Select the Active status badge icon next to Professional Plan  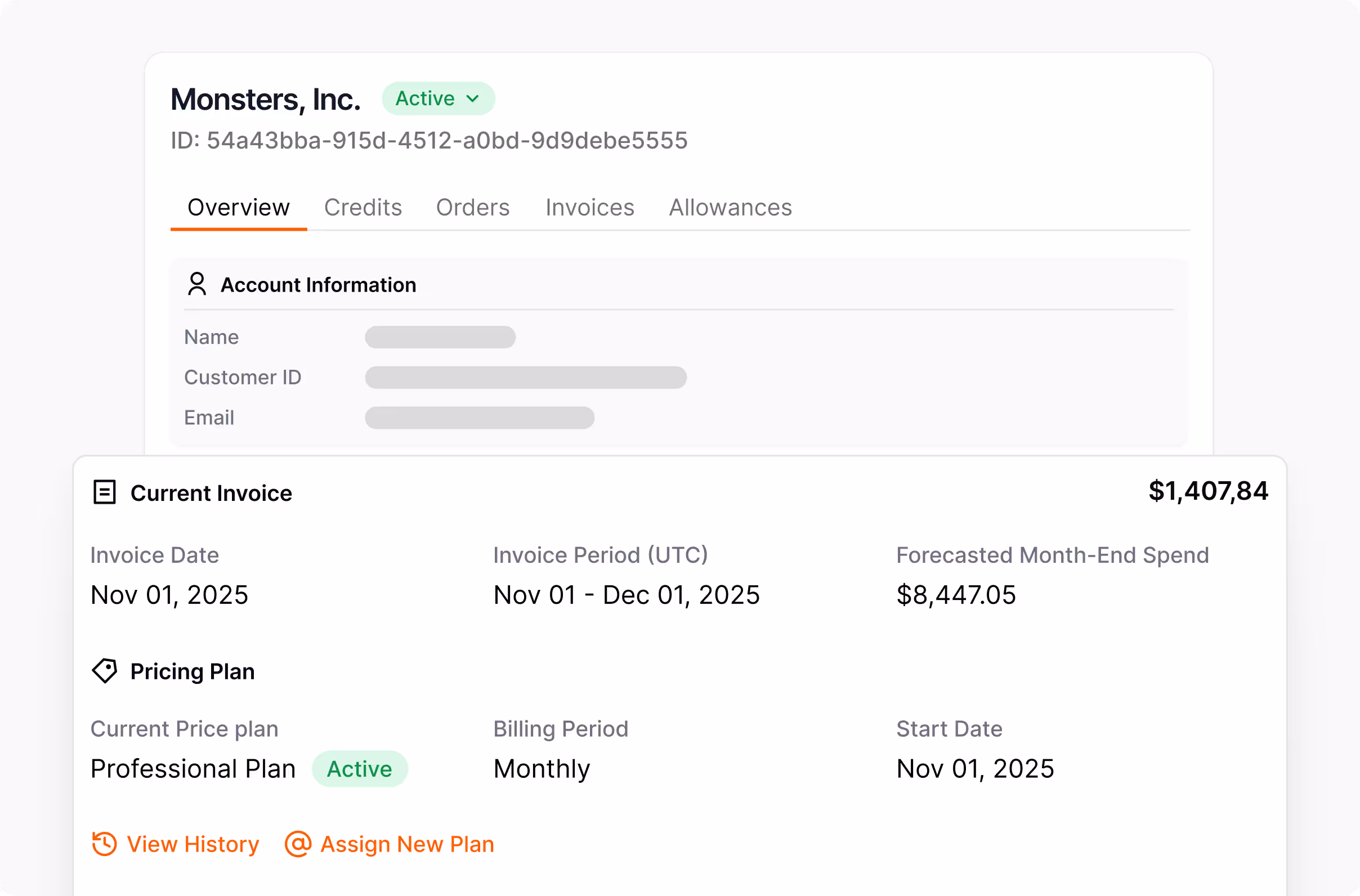(x=360, y=769)
